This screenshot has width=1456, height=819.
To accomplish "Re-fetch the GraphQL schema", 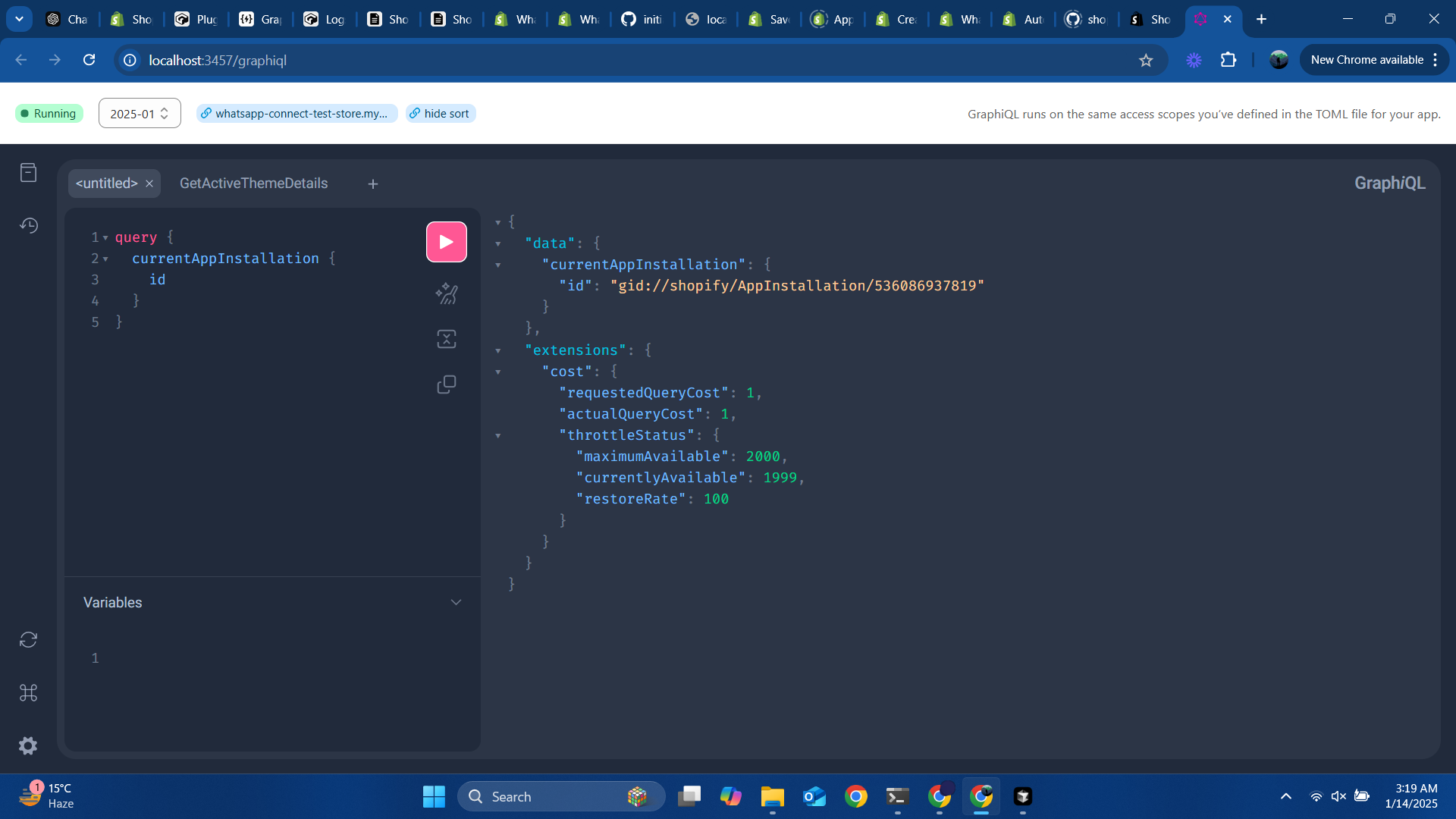I will point(28,640).
